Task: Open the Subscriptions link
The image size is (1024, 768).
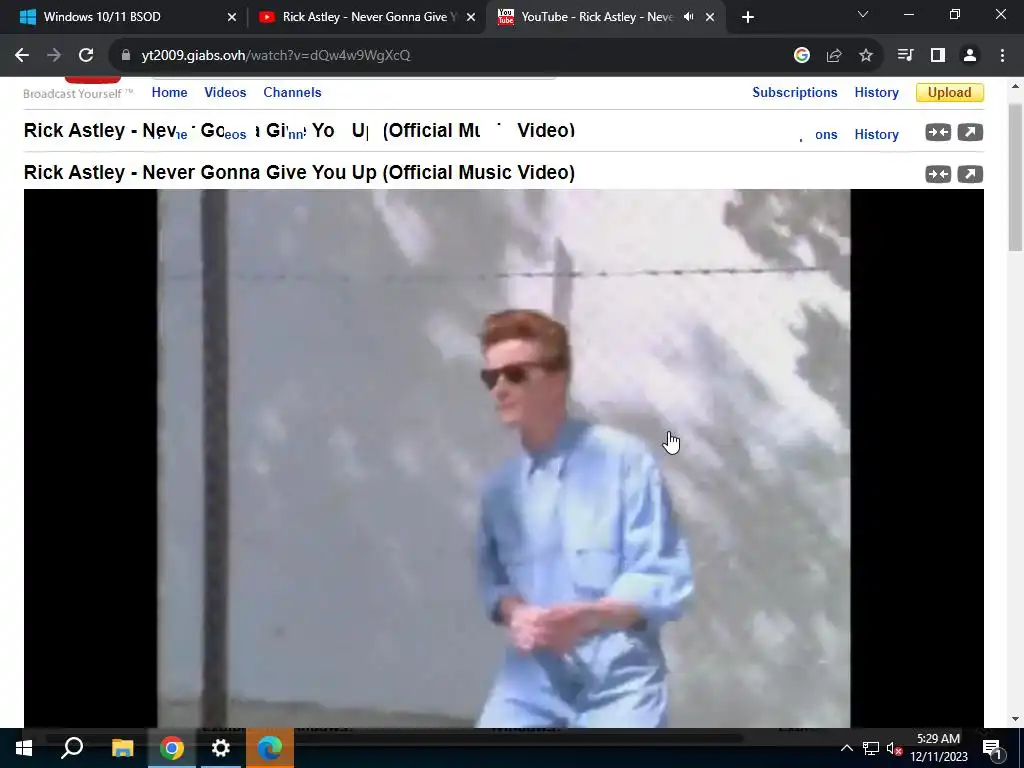Action: pyautogui.click(x=794, y=93)
